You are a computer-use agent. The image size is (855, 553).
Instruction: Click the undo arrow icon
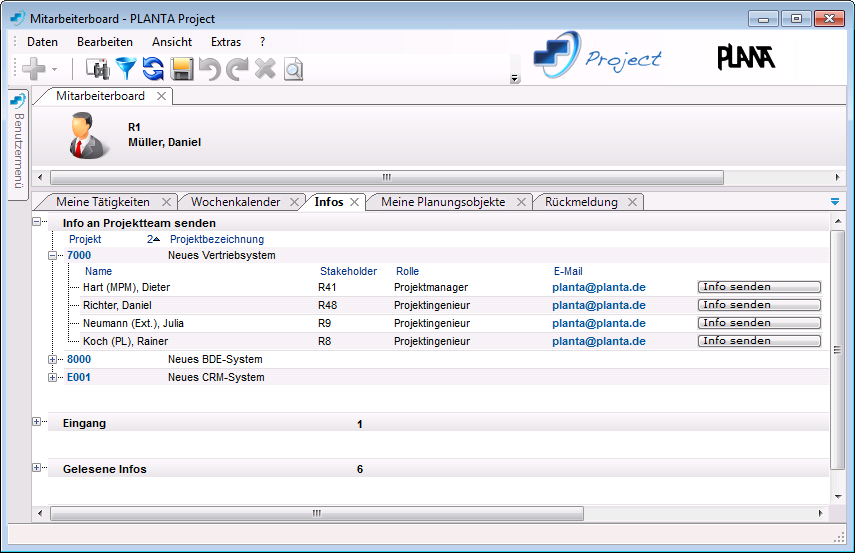[209, 68]
